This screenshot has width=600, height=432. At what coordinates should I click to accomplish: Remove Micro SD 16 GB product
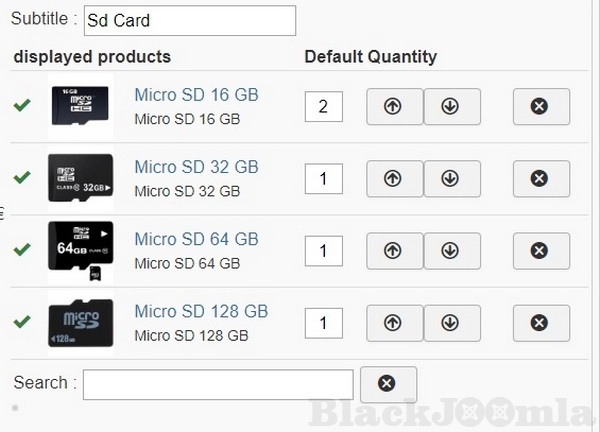tap(540, 106)
